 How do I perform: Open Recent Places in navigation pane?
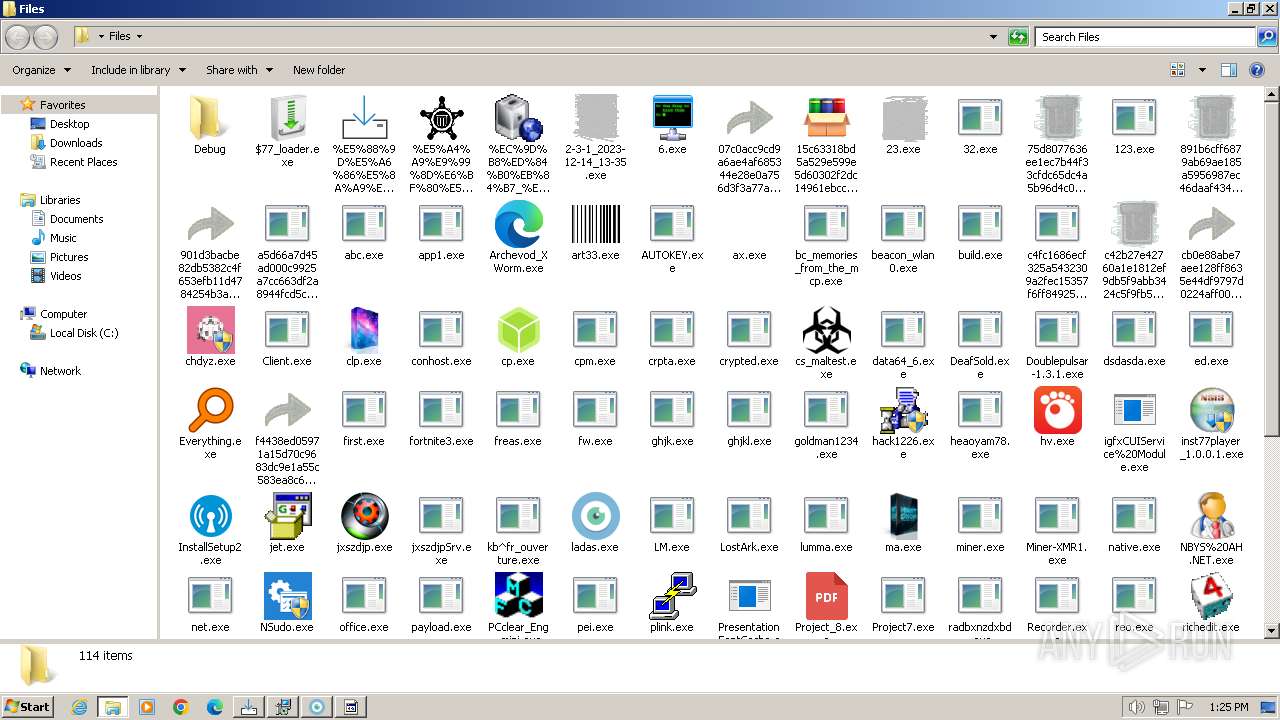click(x=83, y=162)
